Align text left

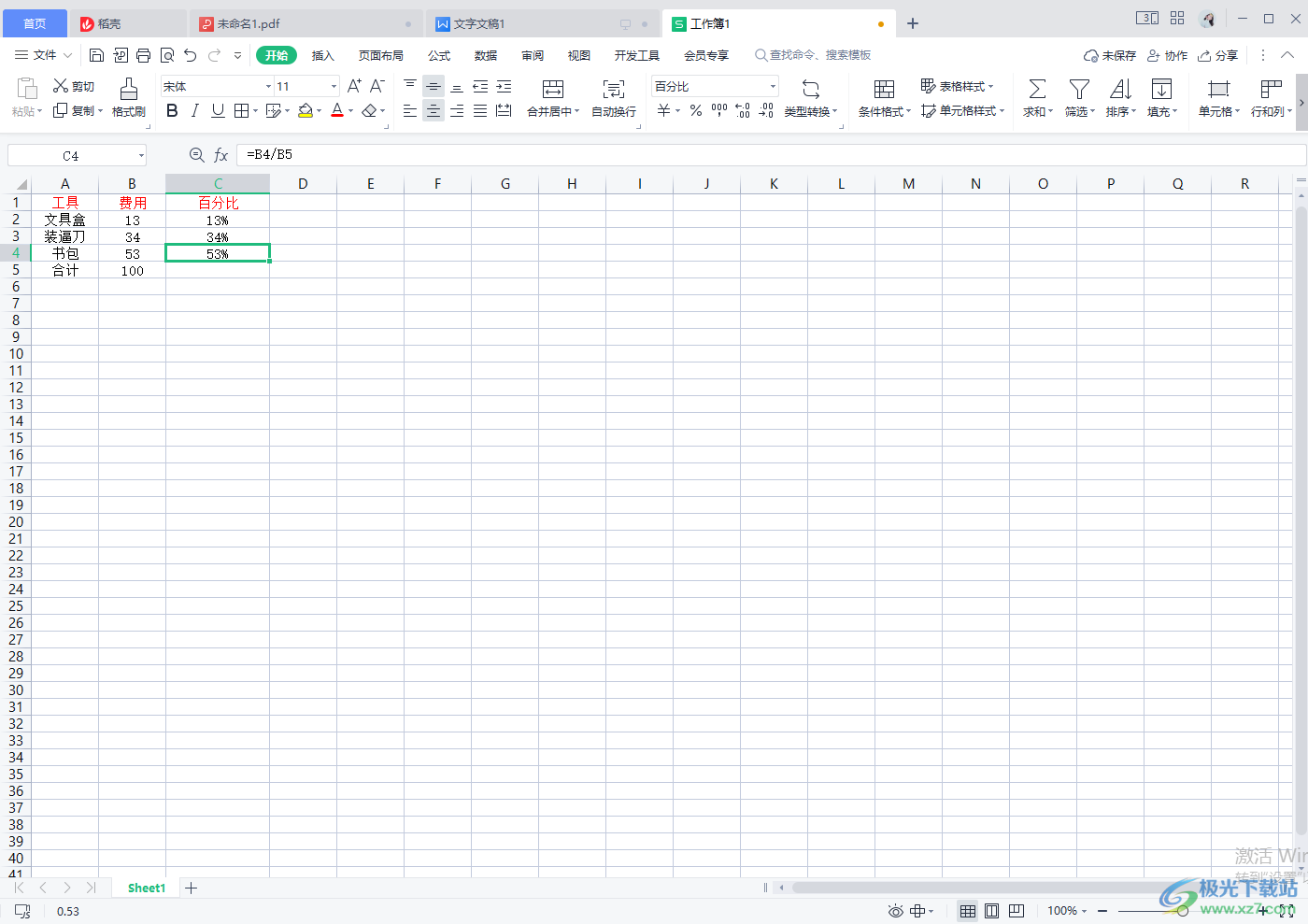(x=410, y=111)
